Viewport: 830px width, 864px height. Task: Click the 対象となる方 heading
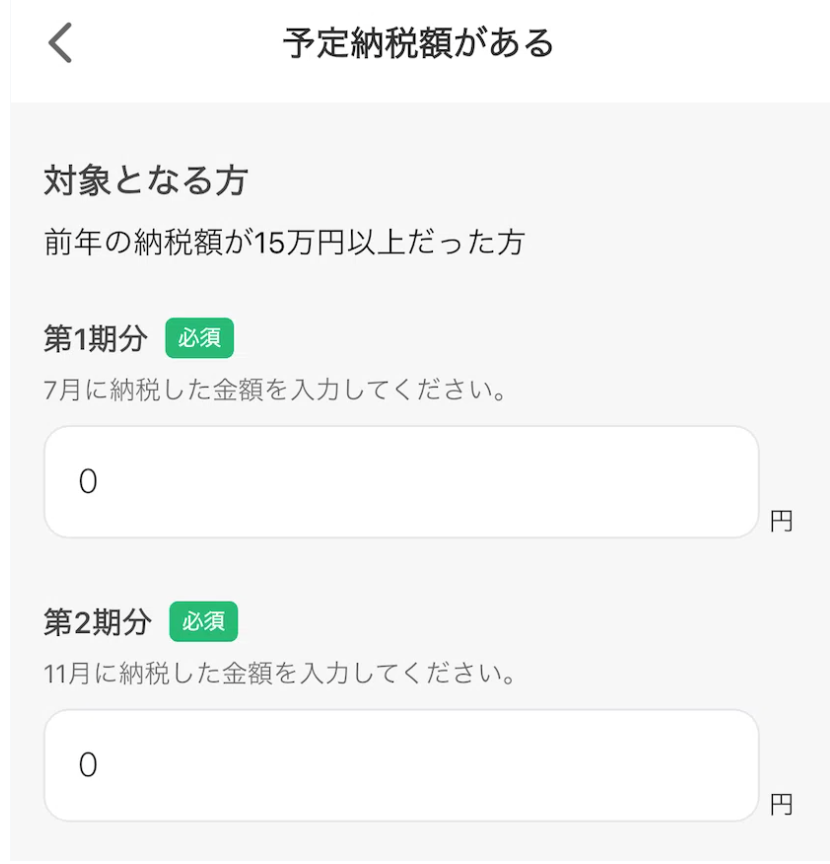(x=146, y=182)
